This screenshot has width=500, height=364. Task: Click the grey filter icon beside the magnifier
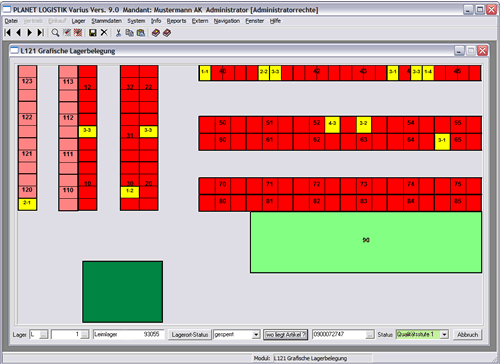67,32
